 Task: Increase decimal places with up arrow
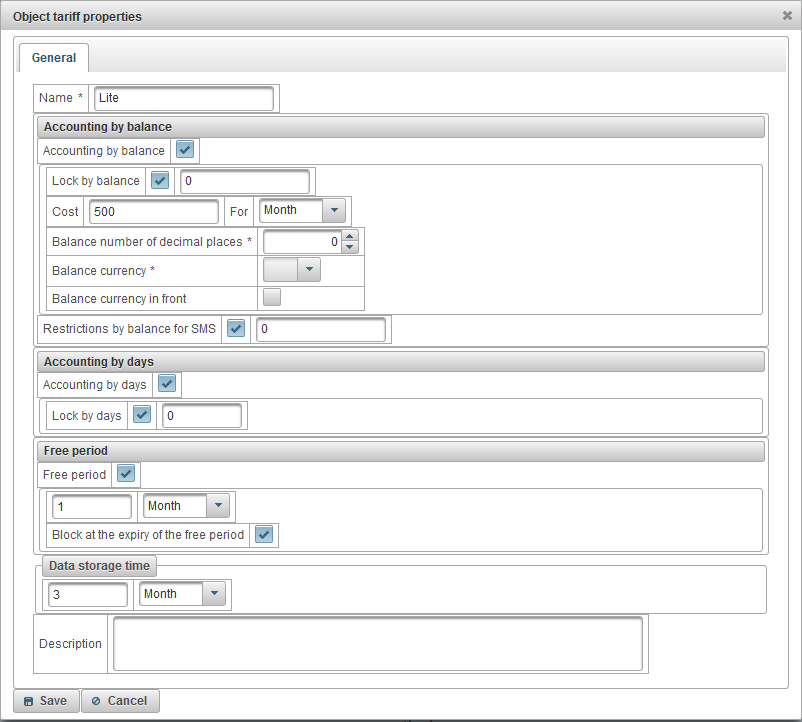coord(349,236)
